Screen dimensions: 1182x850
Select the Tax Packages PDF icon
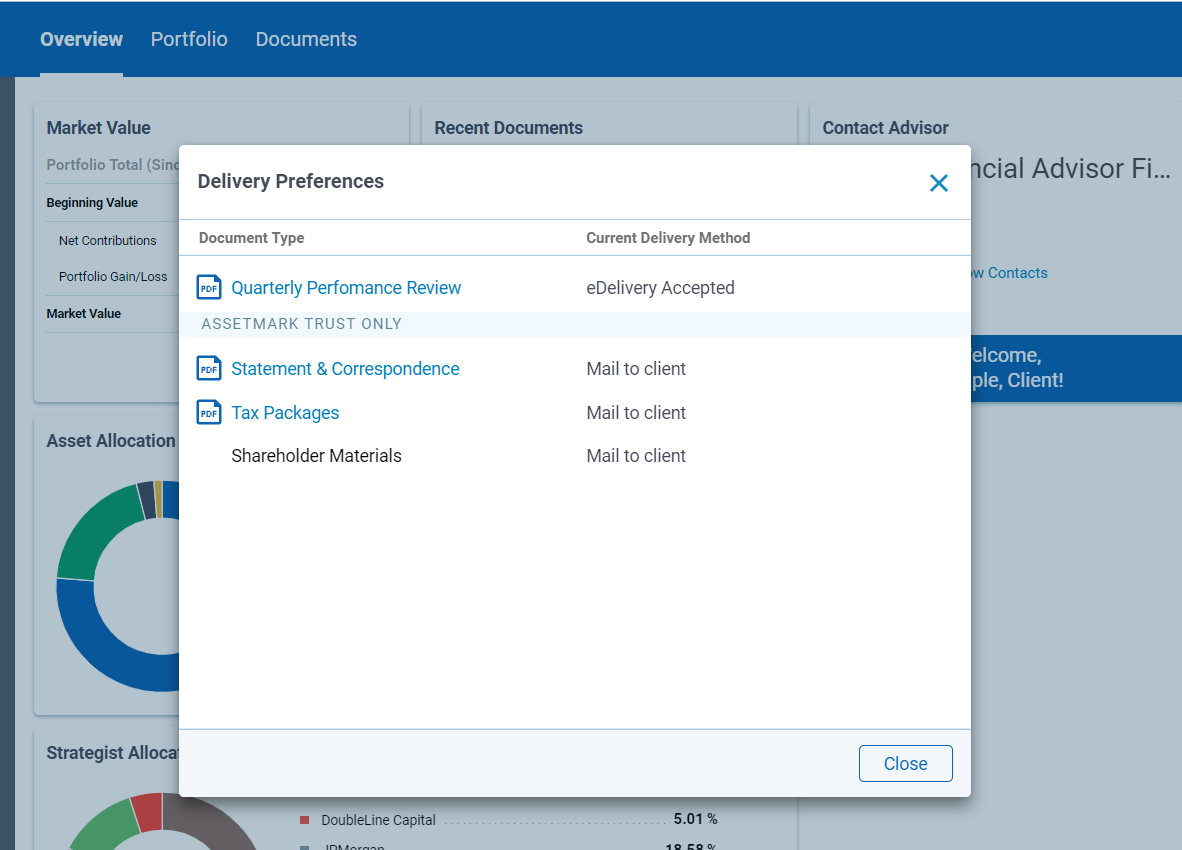click(208, 412)
